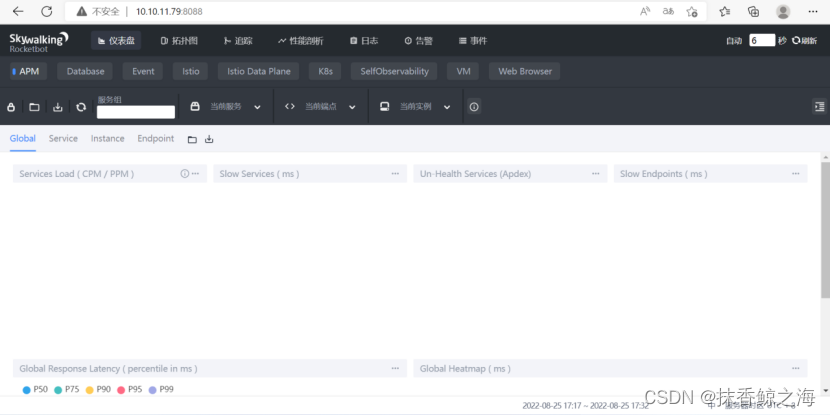Click the info circle icon in toolbar
Image resolution: width=831 pixels, height=416 pixels.
pos(474,107)
